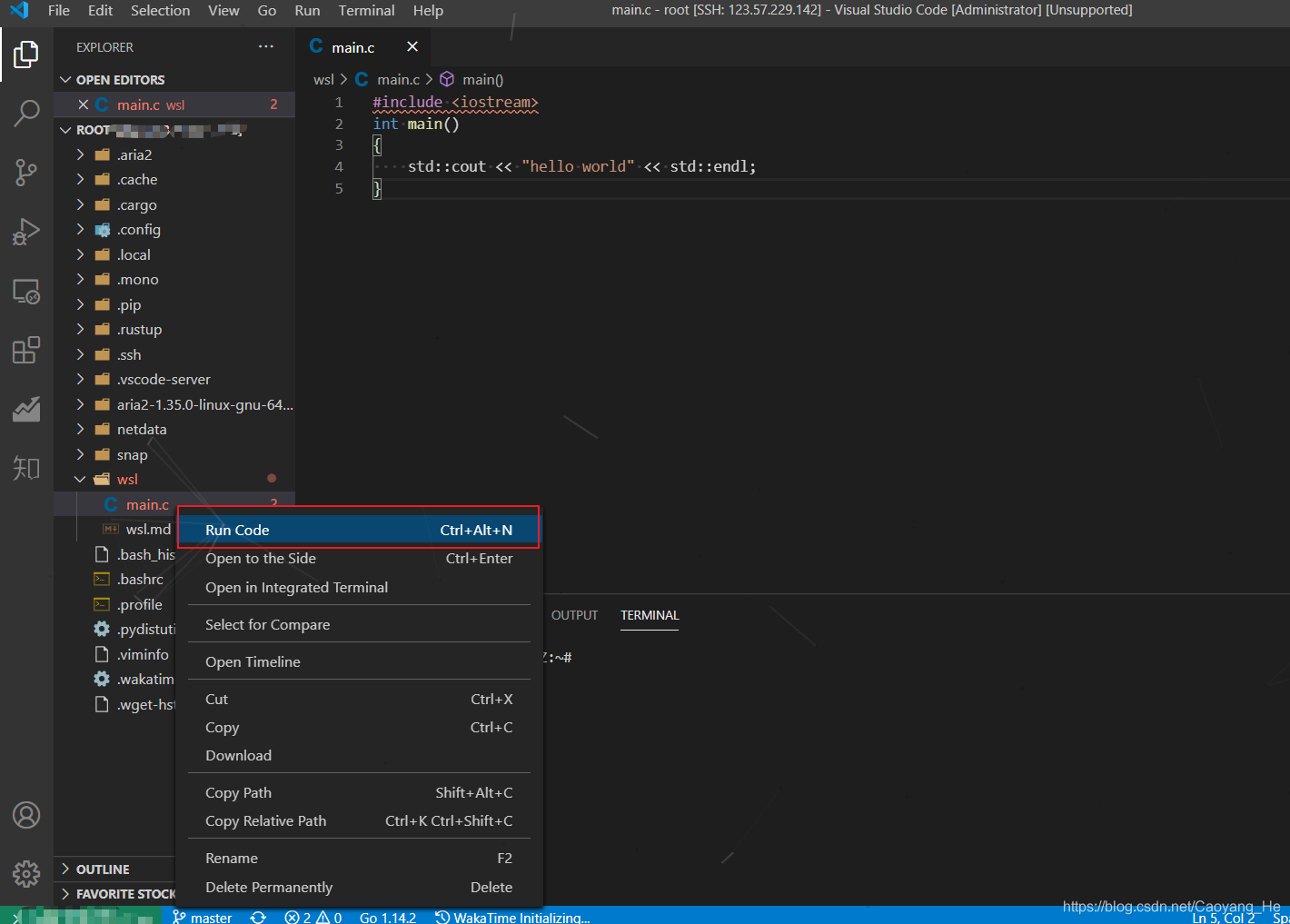Image resolution: width=1290 pixels, height=924 pixels.
Task: Click Copy Relative Path option
Action: pyautogui.click(x=264, y=820)
